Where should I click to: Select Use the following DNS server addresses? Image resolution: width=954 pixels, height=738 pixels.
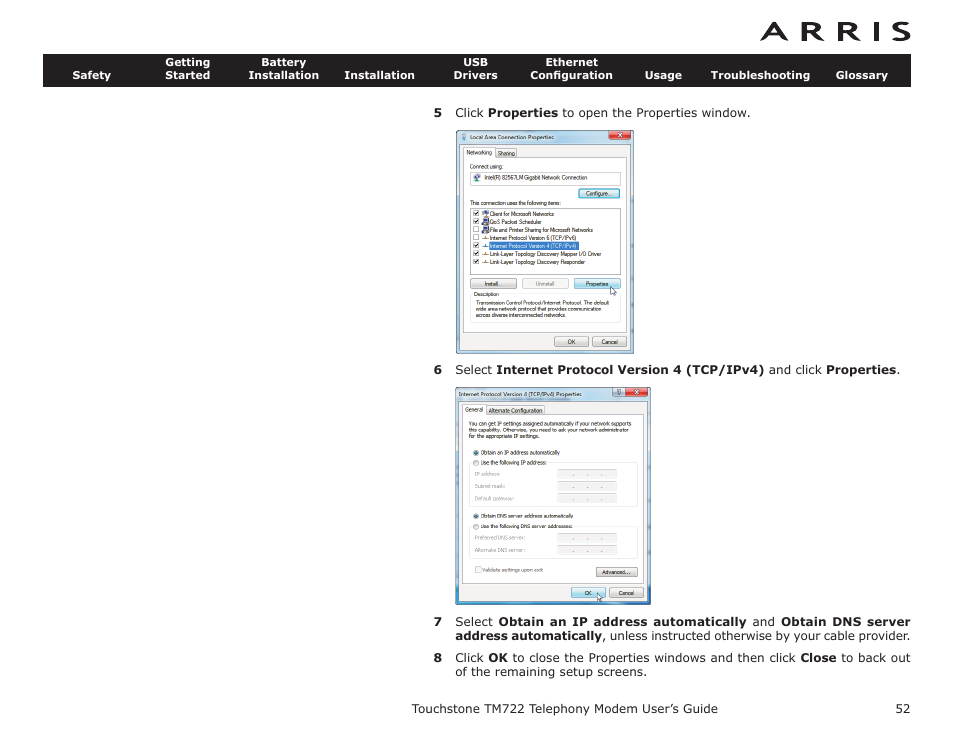tap(476, 526)
